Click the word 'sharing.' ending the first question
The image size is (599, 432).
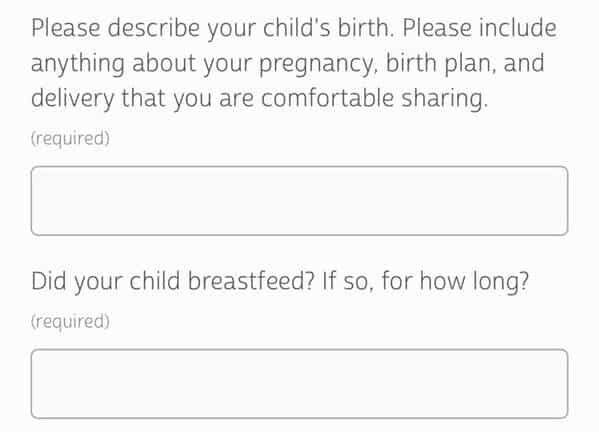tap(445, 99)
